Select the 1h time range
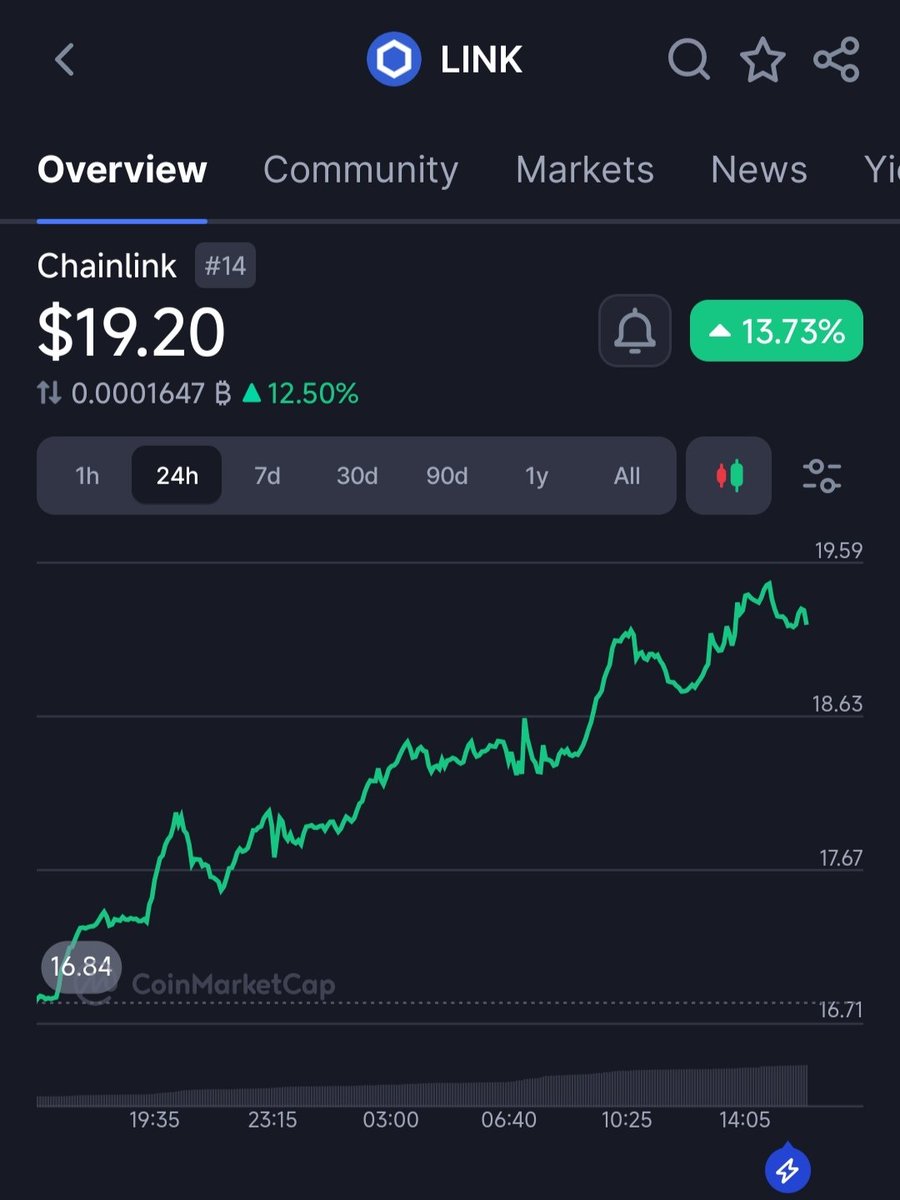Screen dimensions: 900x1200 [x=87, y=476]
